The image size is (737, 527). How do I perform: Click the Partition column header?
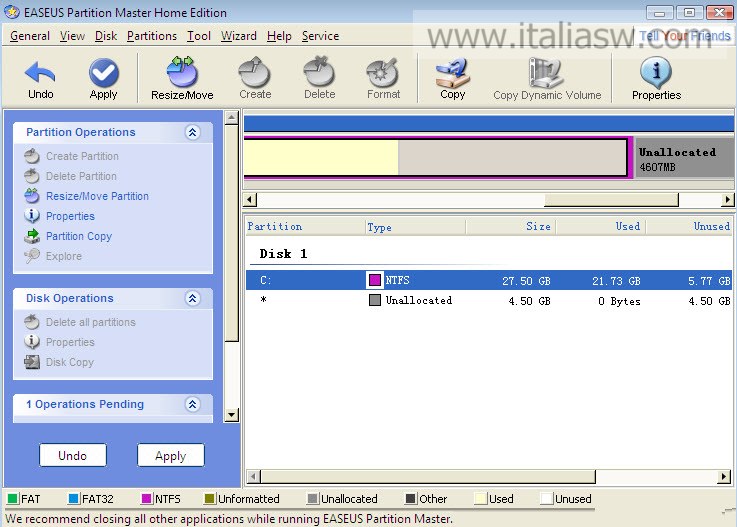coord(306,227)
